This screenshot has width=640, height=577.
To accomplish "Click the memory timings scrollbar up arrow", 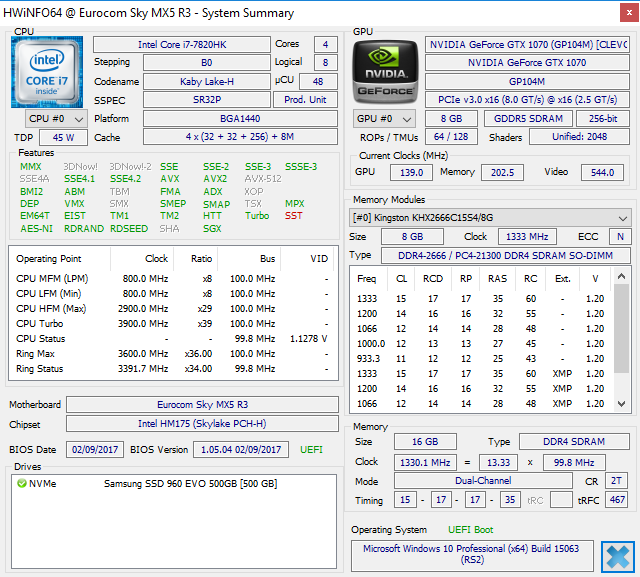I will (621, 276).
